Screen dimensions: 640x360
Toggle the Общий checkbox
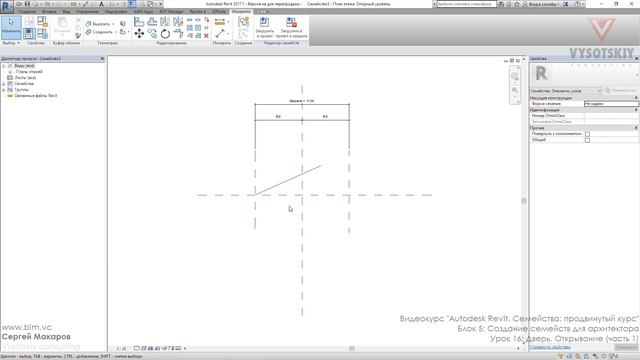(x=587, y=140)
